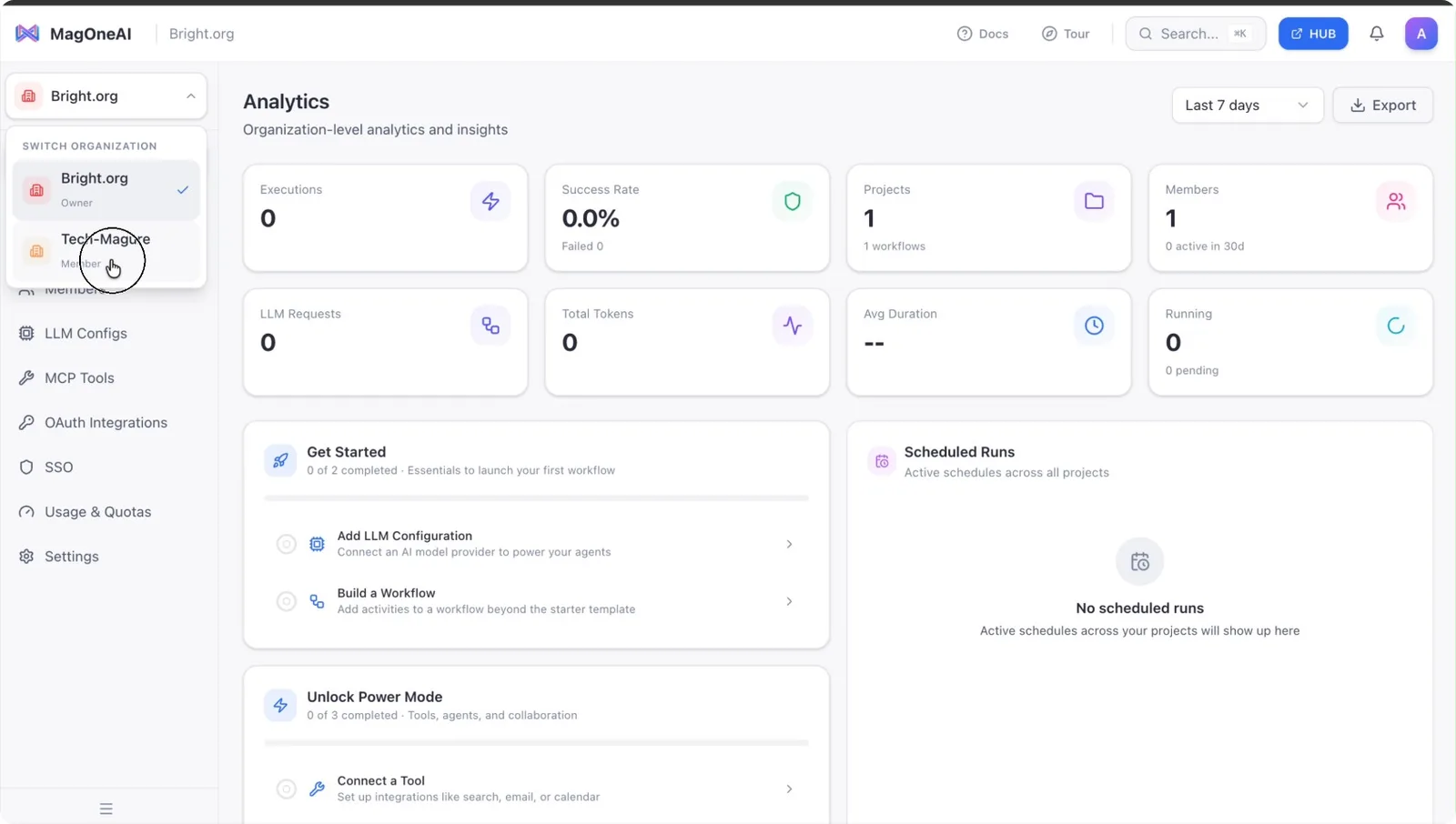
Task: Click the Export button
Action: [1382, 106]
